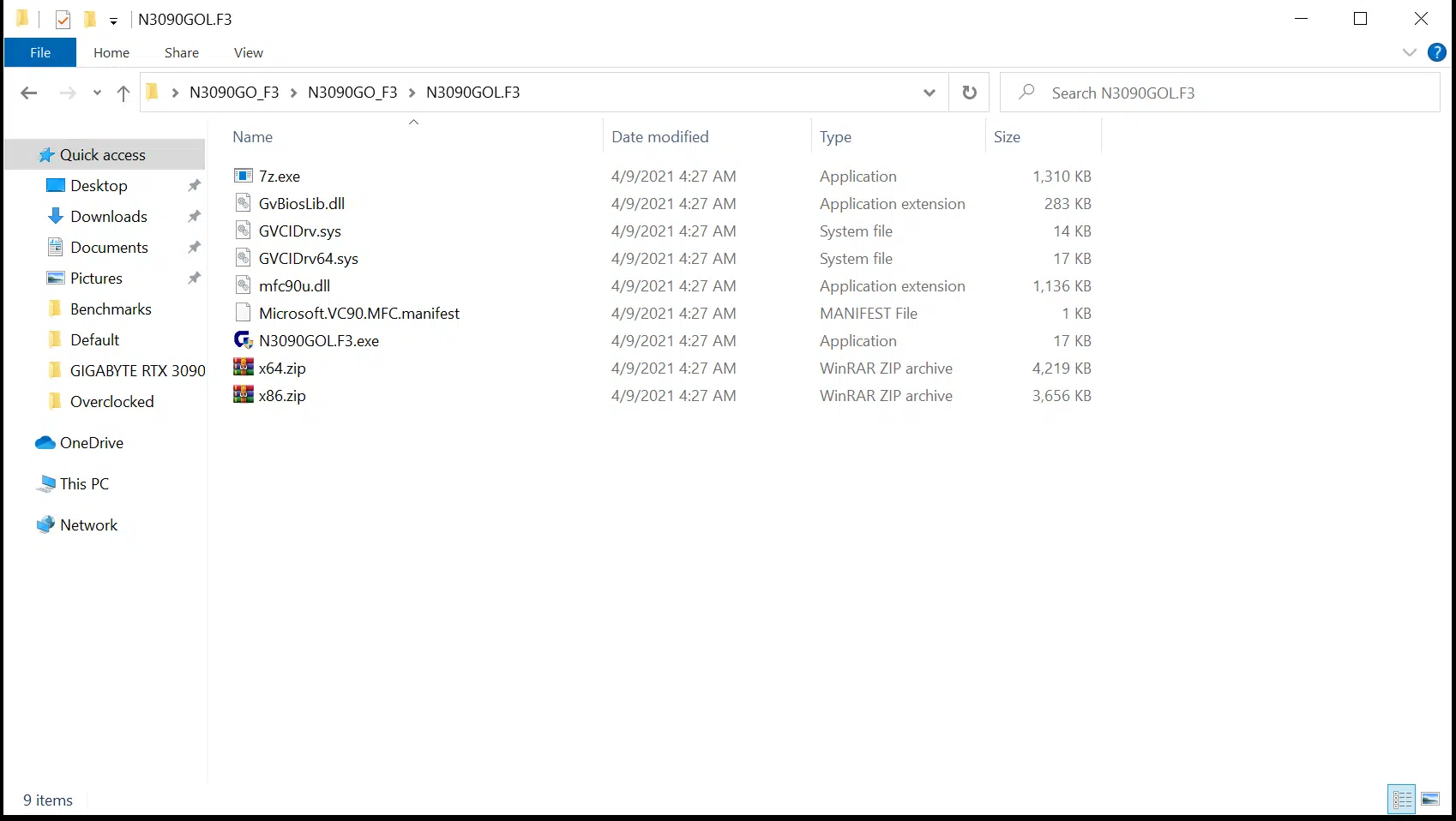Select This PC in navigation pane

coord(84,484)
